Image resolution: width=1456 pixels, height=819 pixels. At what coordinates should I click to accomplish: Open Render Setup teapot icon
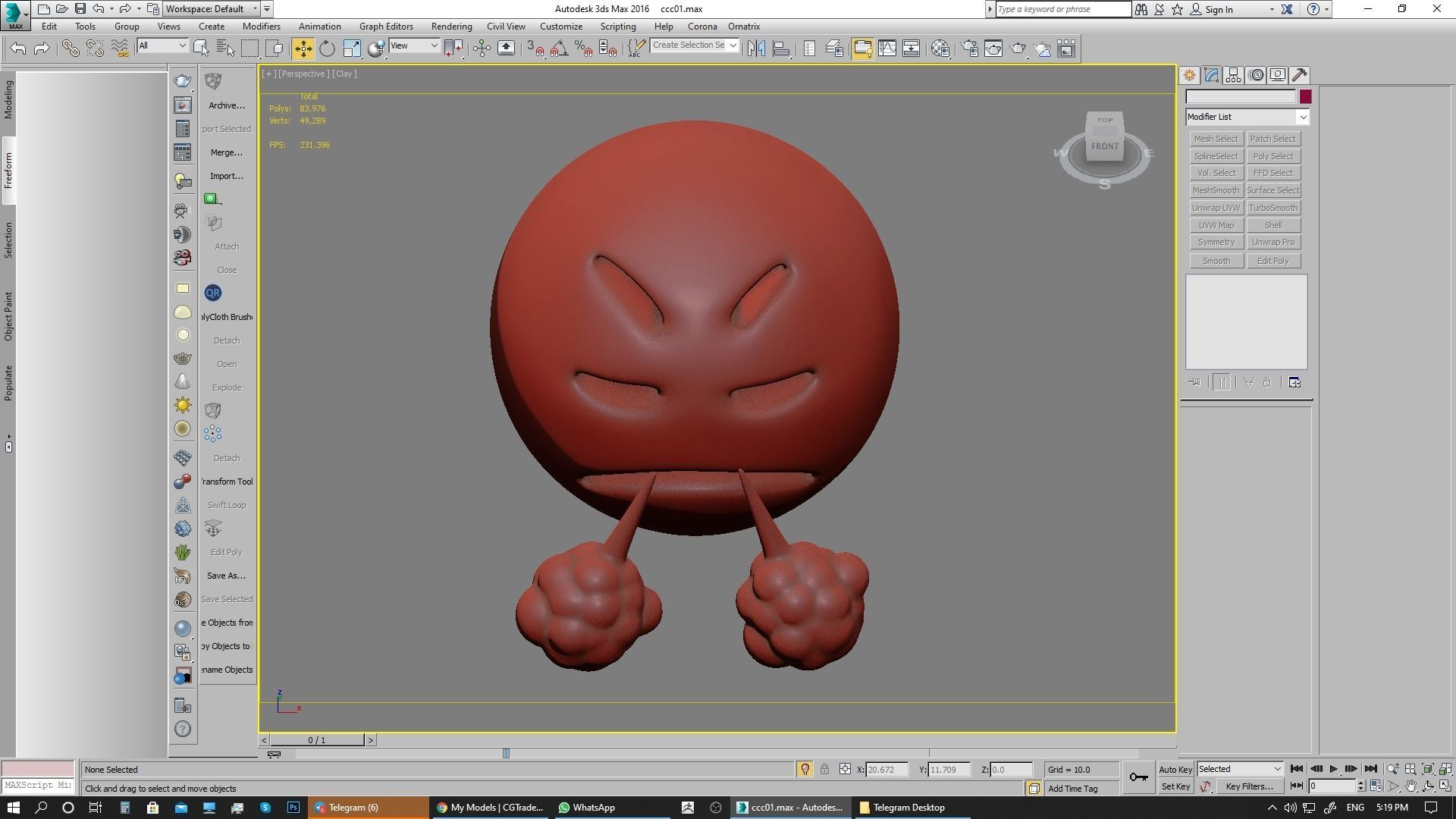click(969, 49)
